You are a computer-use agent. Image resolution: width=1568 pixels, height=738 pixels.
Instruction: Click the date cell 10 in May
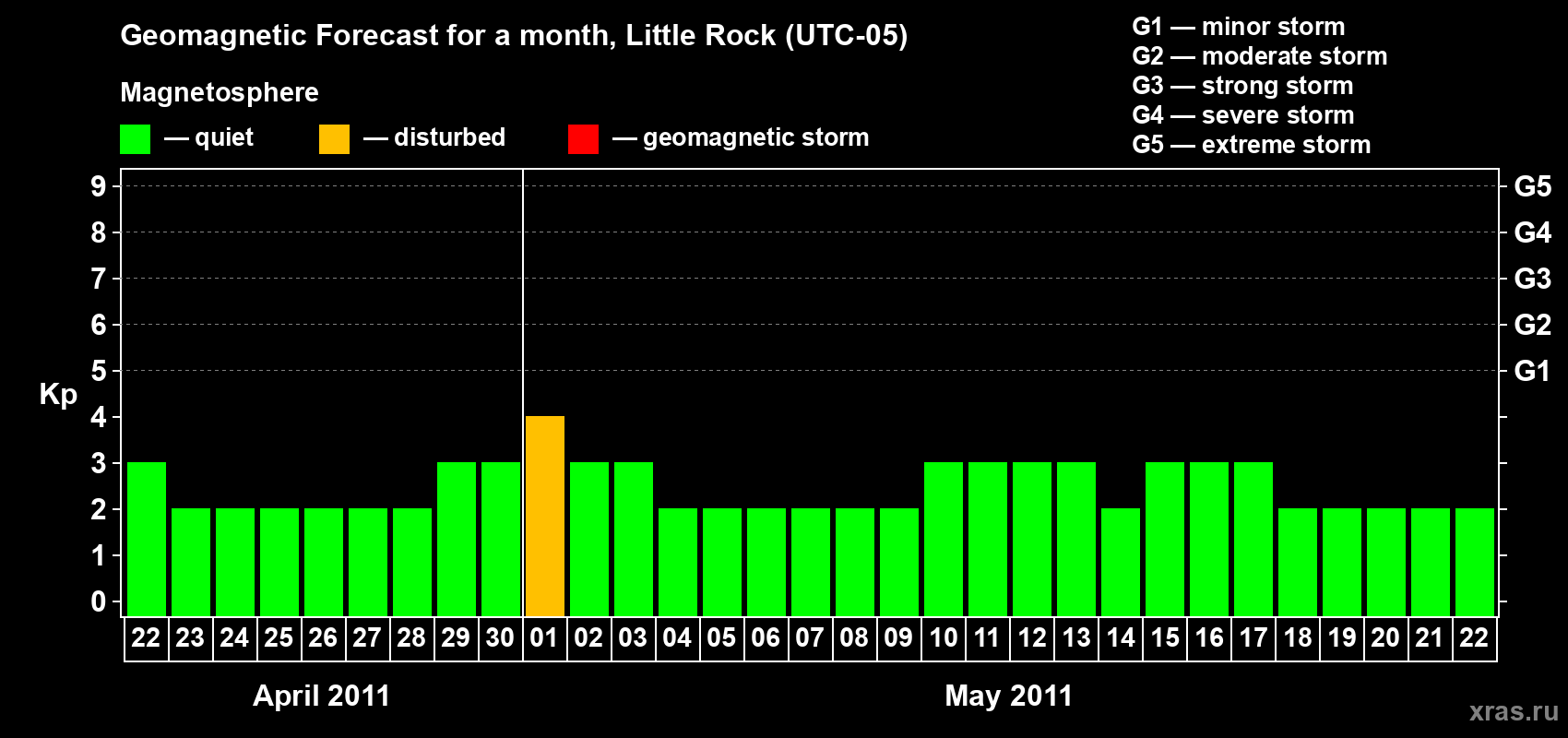click(943, 638)
